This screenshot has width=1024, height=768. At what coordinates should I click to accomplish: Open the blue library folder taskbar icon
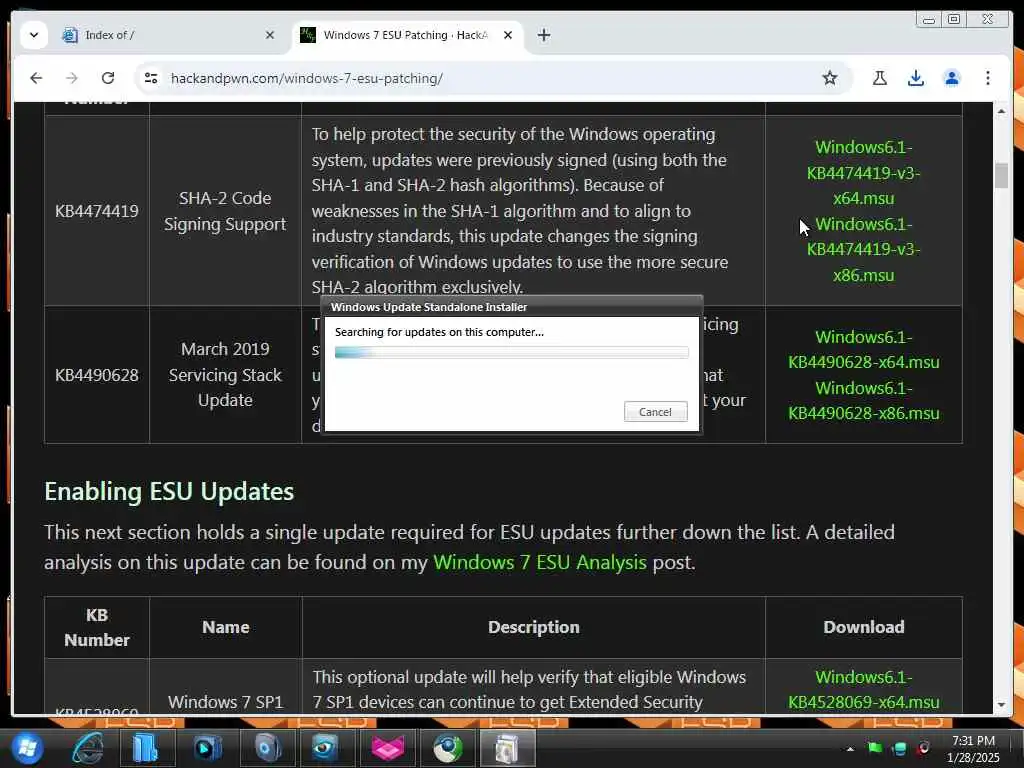click(146, 748)
